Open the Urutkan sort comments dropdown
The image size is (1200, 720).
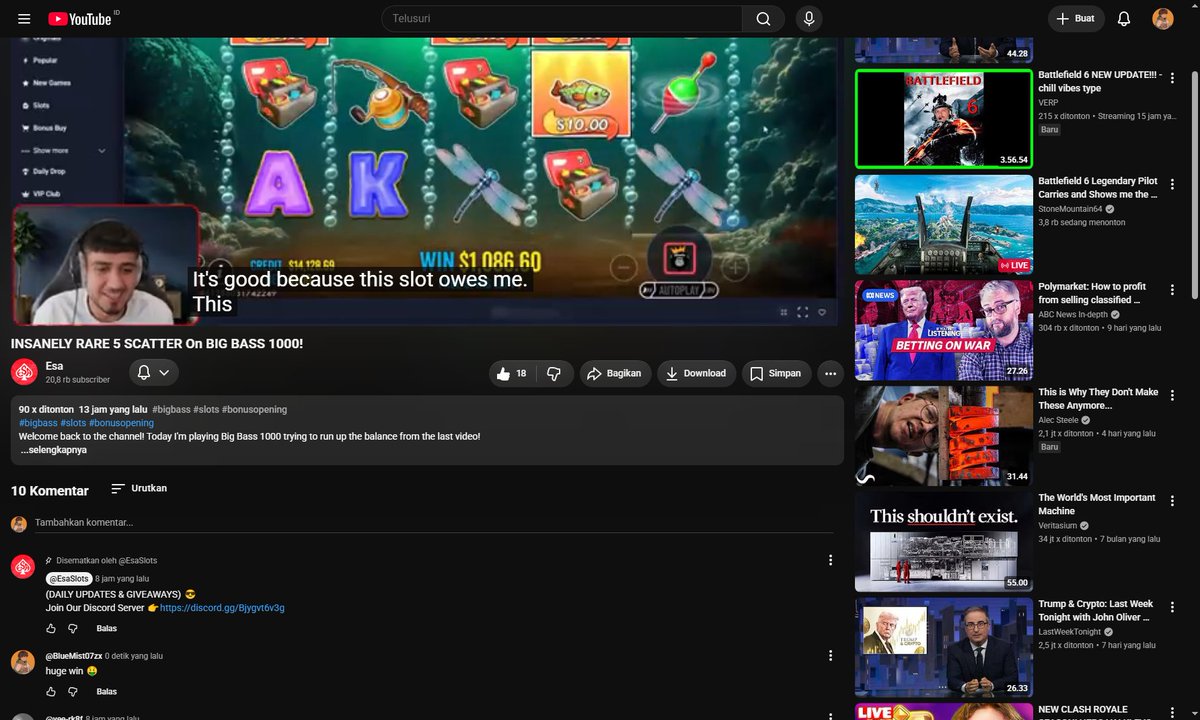pyautogui.click(x=139, y=488)
